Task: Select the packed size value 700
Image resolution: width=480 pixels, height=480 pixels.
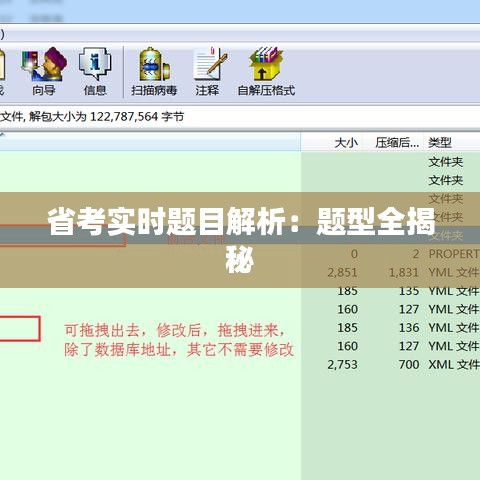Action: point(409,364)
